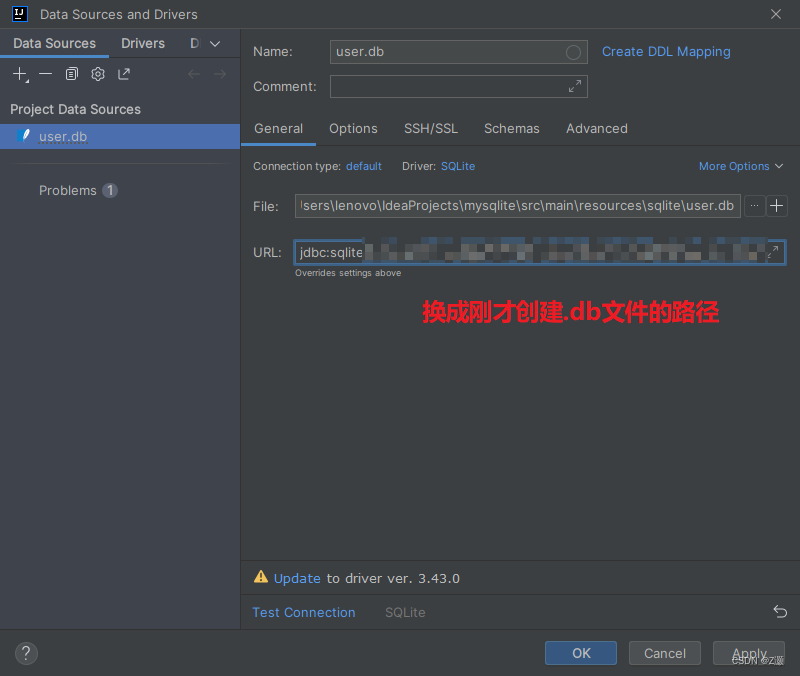Add a new data source with plus icon
Viewport: 800px width, 676px height.
(x=20, y=74)
